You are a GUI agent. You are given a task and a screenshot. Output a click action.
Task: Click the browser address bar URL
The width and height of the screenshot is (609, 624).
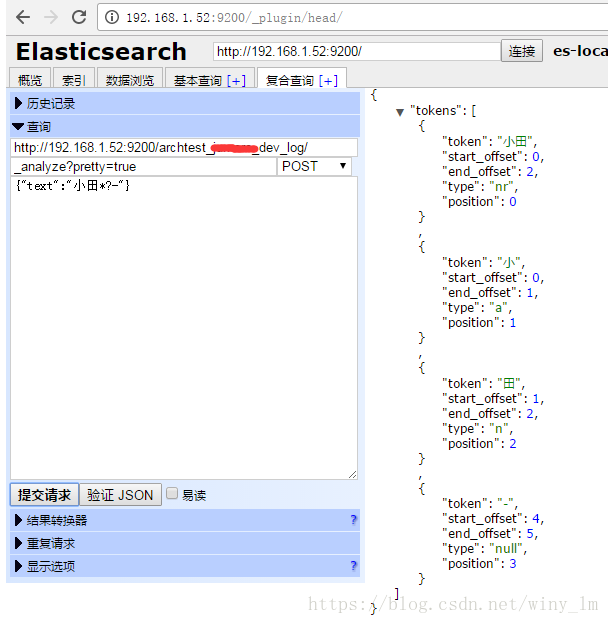point(234,18)
